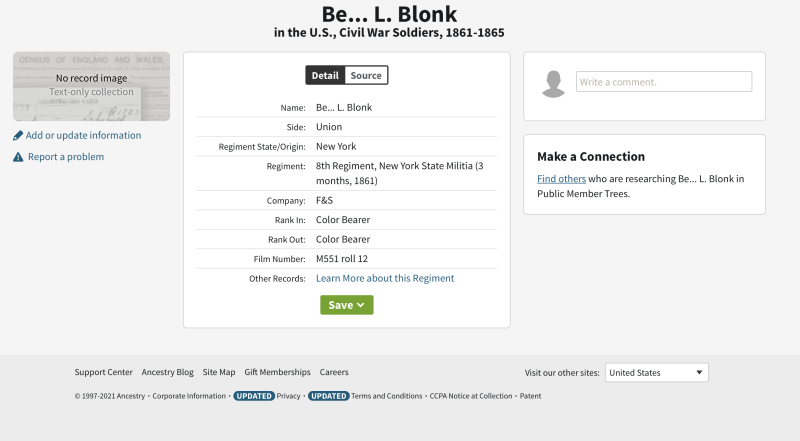Viewport: 800px width, 441px height.
Task: Type in the Write a comment field
Action: [663, 82]
